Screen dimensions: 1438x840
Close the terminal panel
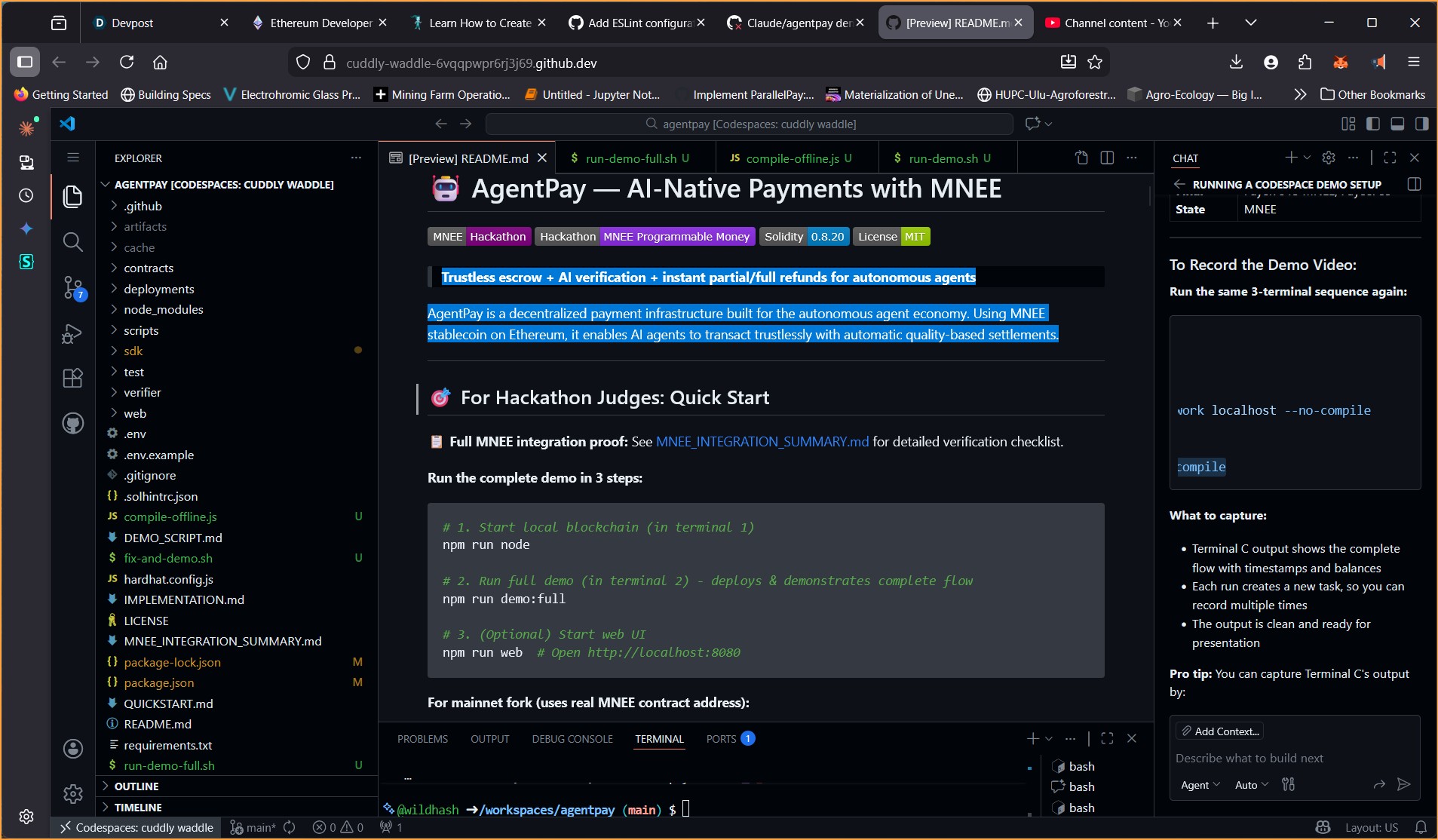[x=1132, y=739]
